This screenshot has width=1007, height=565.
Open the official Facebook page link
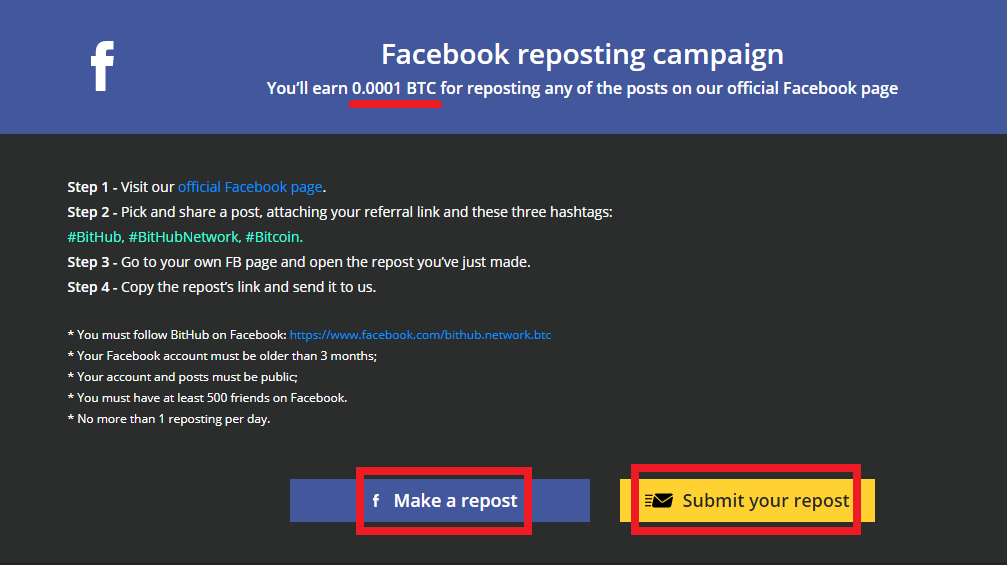tap(250, 187)
